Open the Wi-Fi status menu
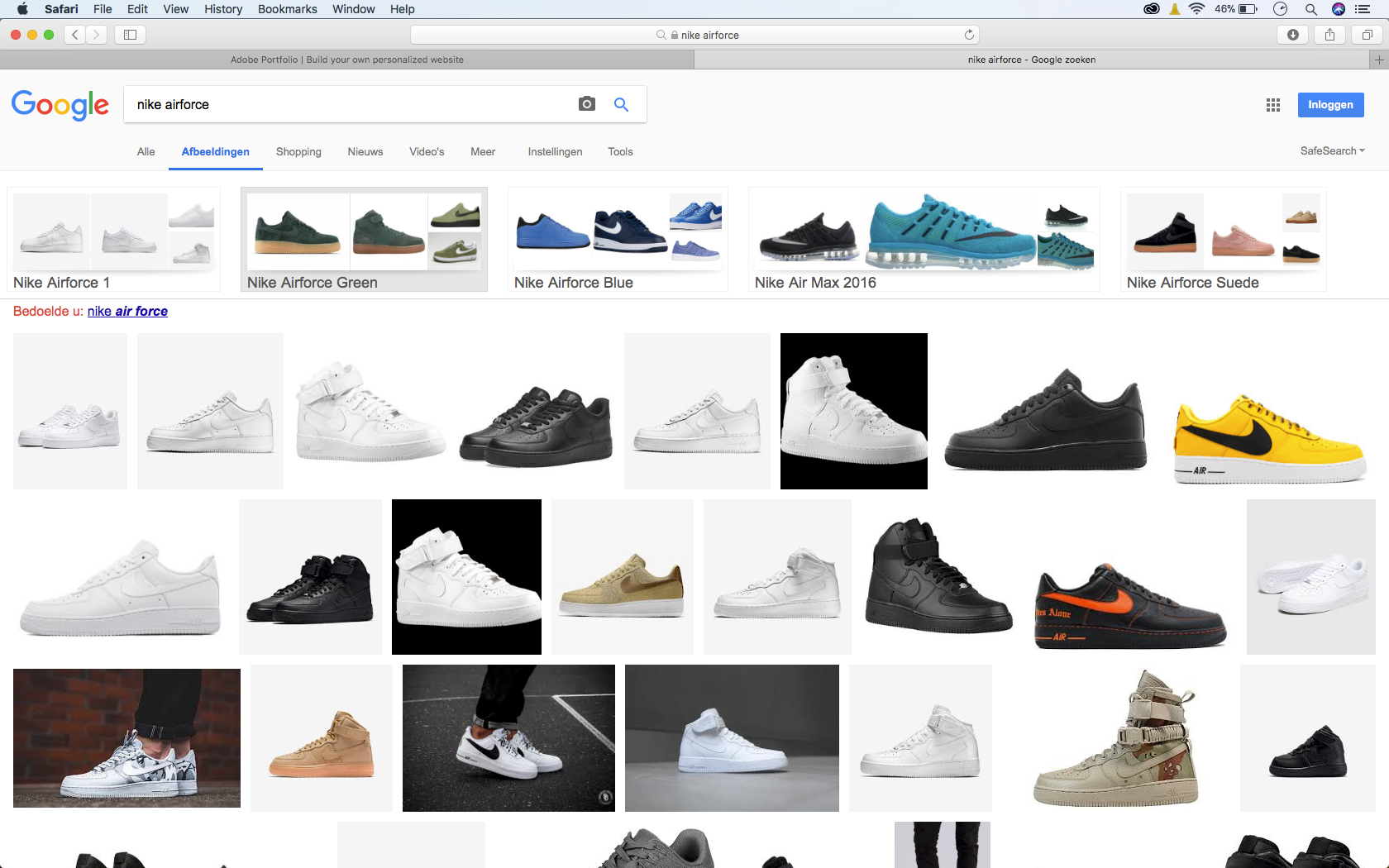Image resolution: width=1389 pixels, height=868 pixels. pos(1196,9)
